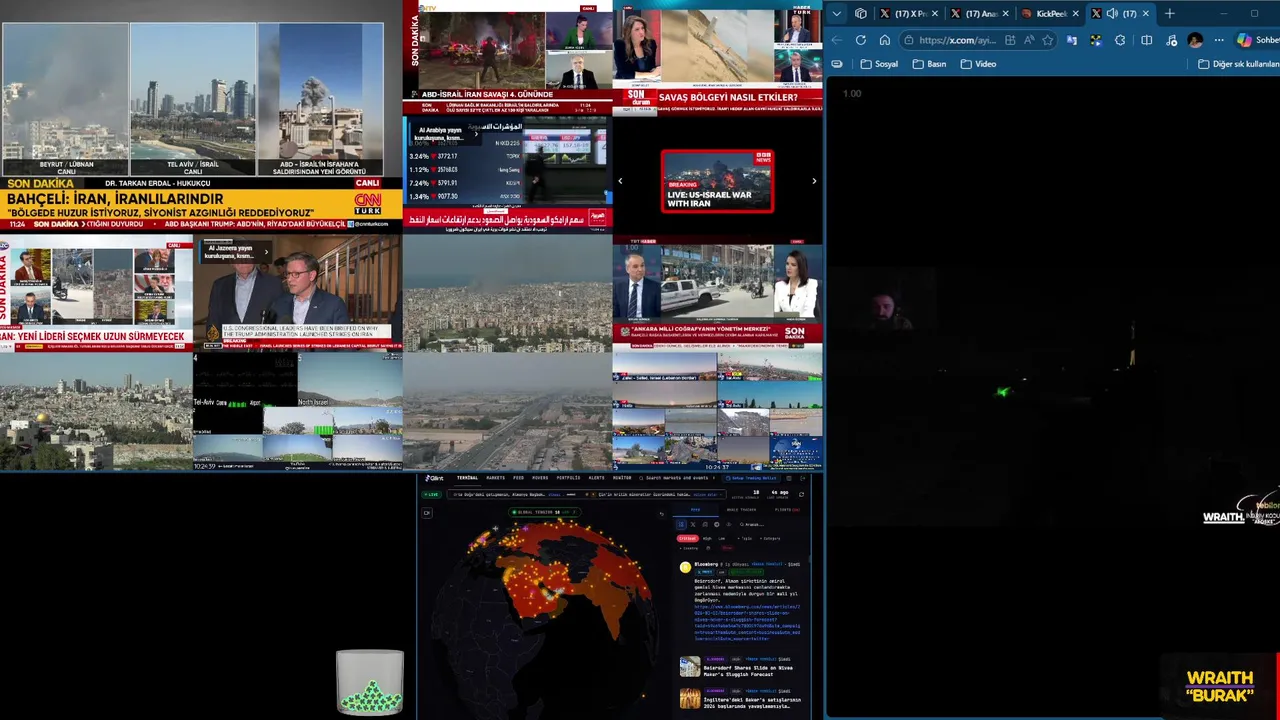Go to previous slide in BBC carousel
Image resolution: width=1280 pixels, height=720 pixels.
(x=620, y=181)
